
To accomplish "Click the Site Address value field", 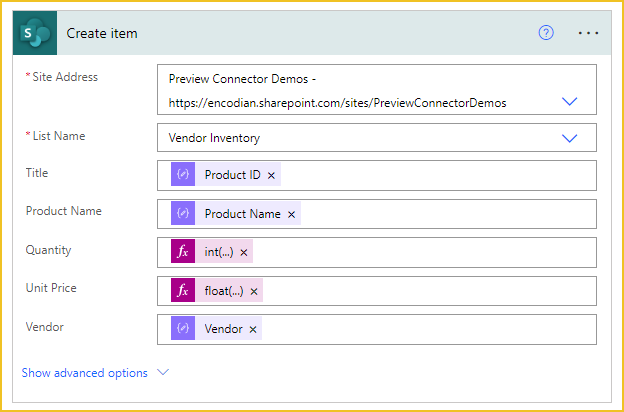I will pyautogui.click(x=377, y=90).
